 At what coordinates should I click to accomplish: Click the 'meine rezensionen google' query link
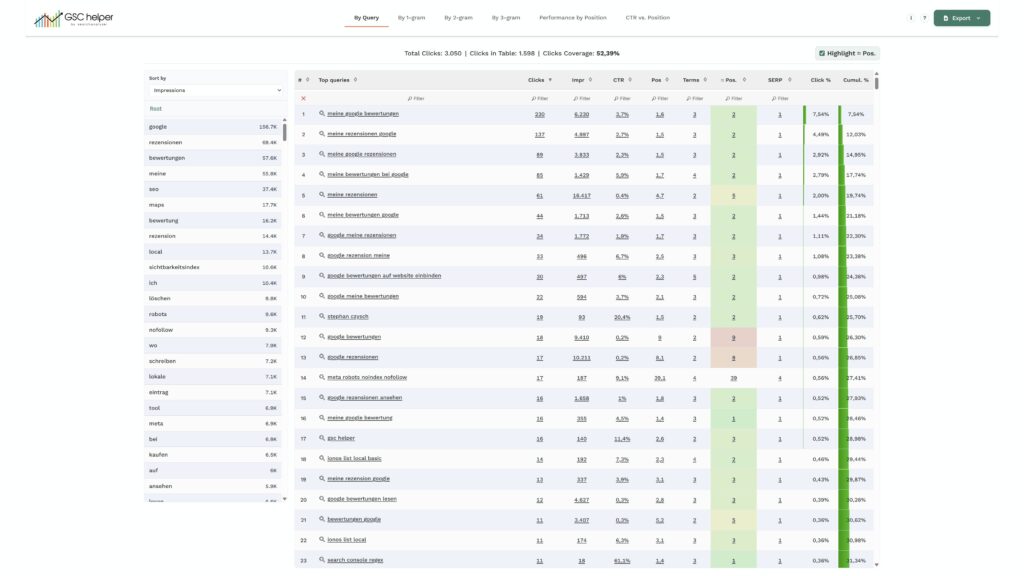pyautogui.click(x=361, y=134)
